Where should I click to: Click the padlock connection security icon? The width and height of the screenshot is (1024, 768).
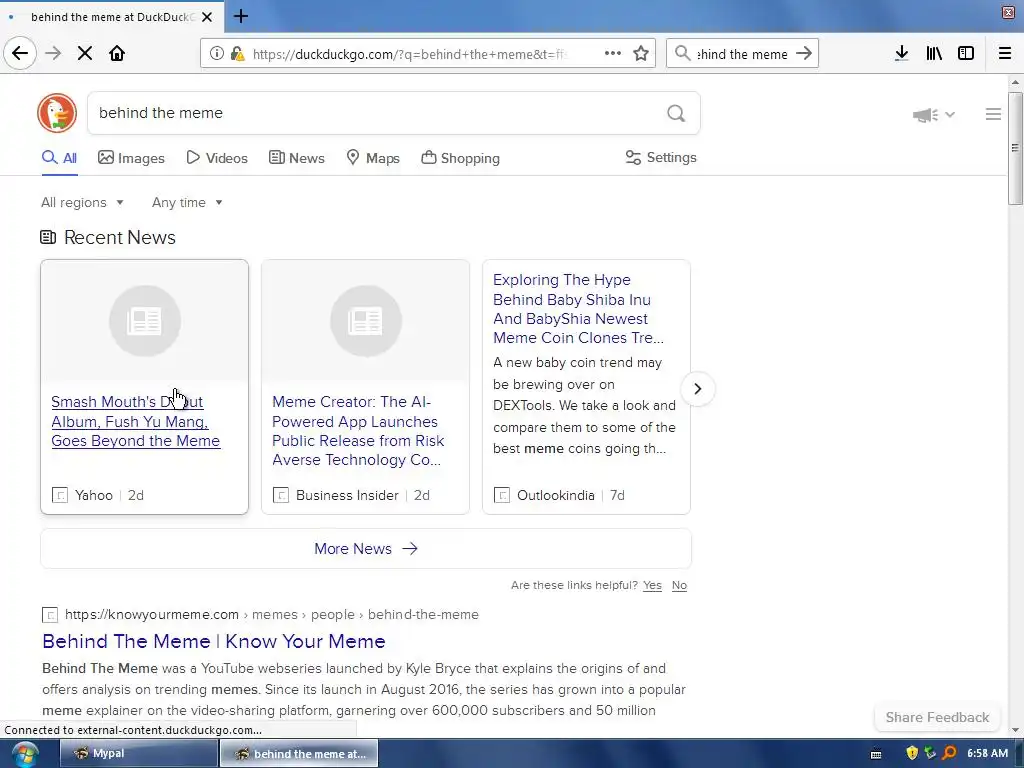[237, 54]
